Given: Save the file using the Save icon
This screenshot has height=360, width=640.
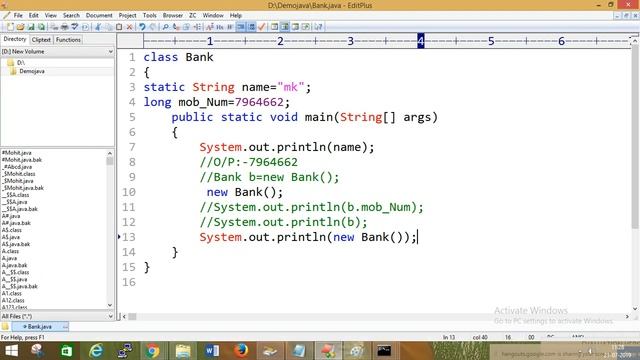Looking at the screenshot, I should (31, 27).
